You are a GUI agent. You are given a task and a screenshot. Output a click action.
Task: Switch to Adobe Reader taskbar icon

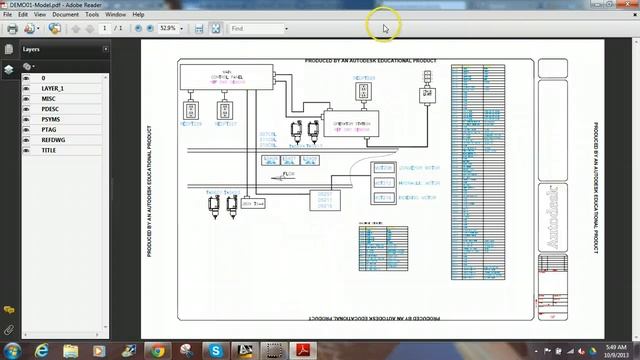(x=303, y=351)
